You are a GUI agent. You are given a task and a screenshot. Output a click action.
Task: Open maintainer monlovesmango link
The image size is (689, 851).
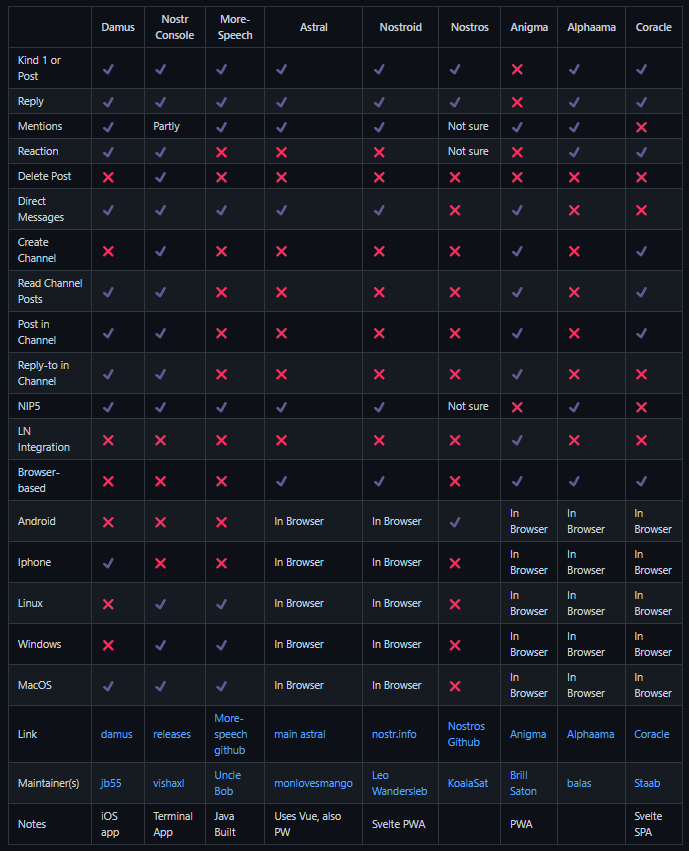coord(313,783)
